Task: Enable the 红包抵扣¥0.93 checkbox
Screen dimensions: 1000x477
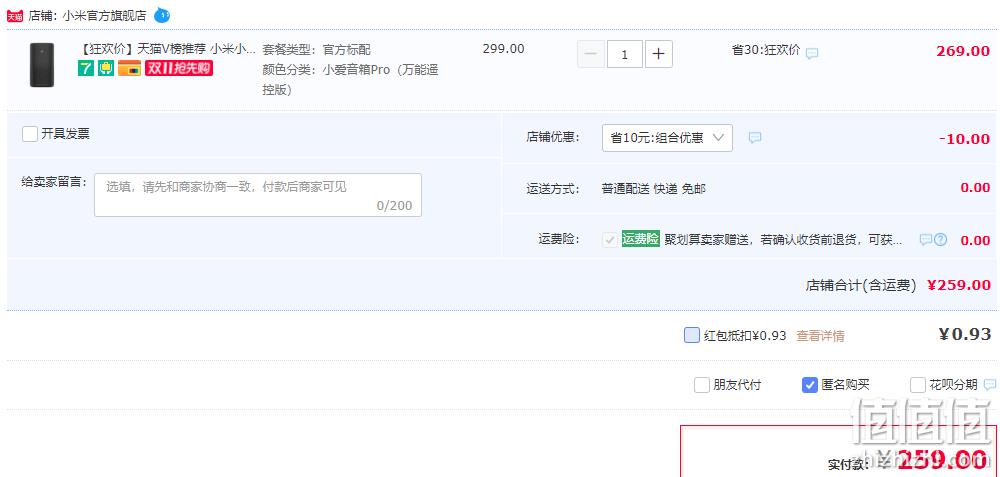Action: coord(691,335)
